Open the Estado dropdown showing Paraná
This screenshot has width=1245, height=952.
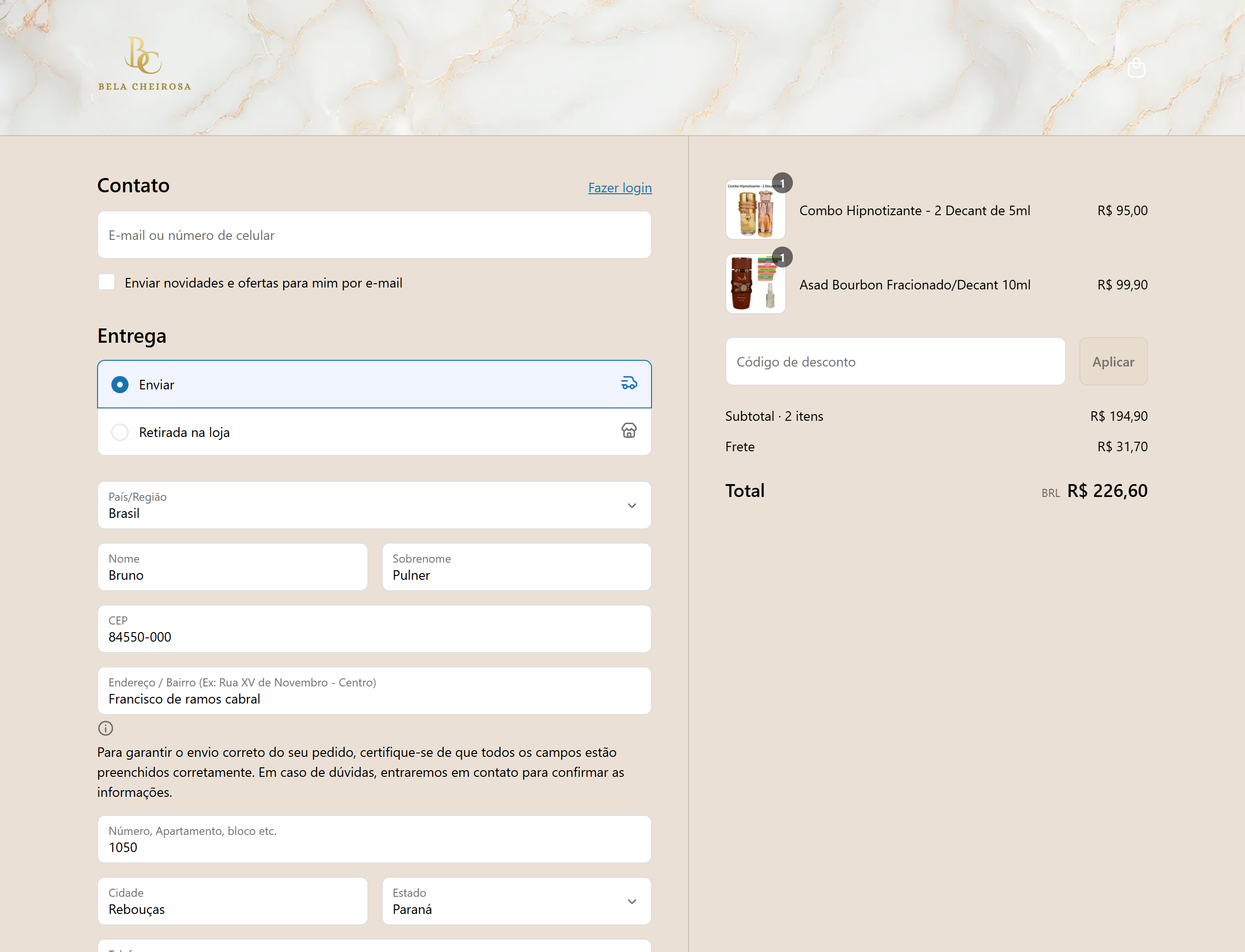click(516, 902)
